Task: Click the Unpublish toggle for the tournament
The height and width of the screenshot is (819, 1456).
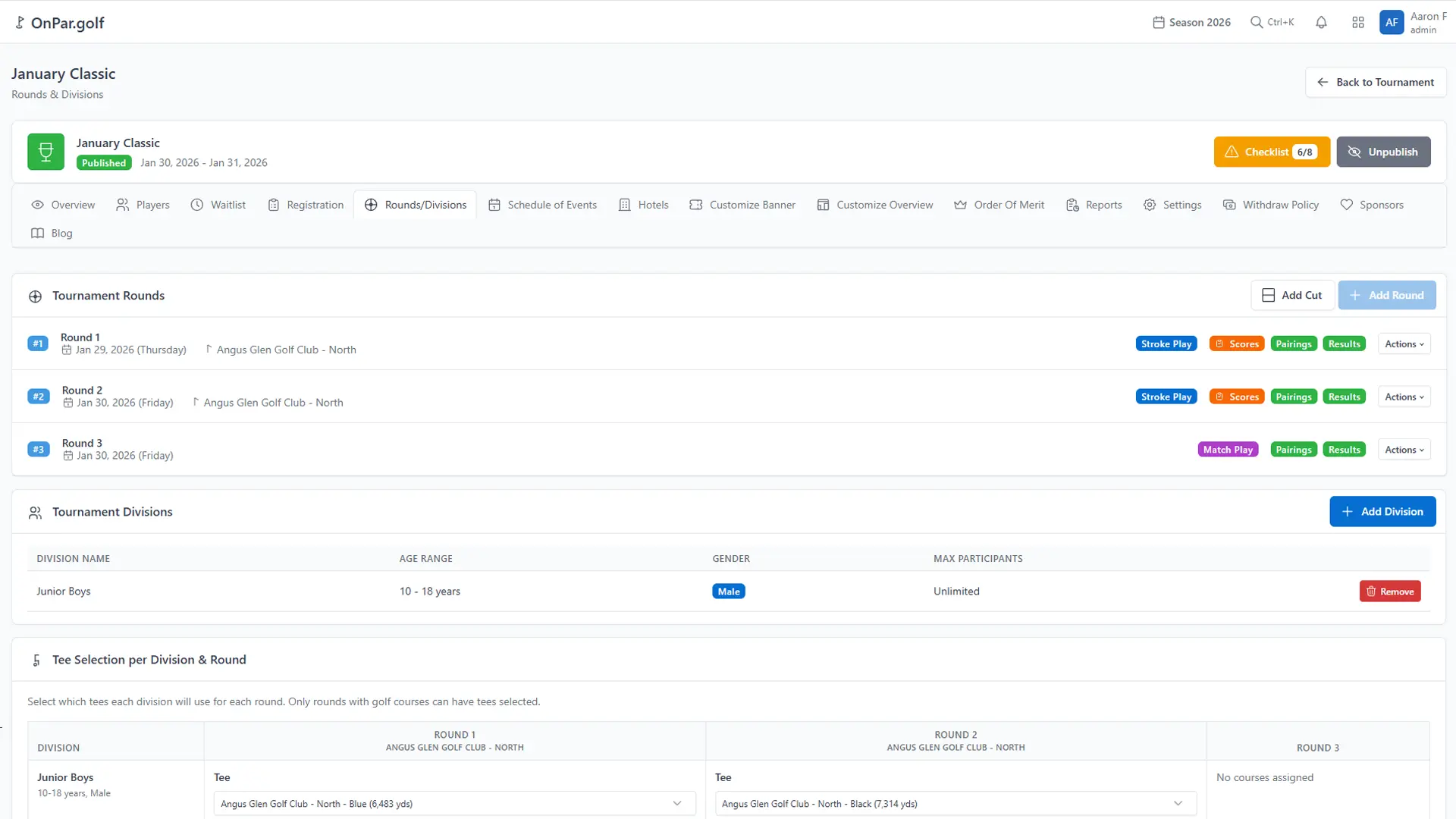Action: [1384, 152]
